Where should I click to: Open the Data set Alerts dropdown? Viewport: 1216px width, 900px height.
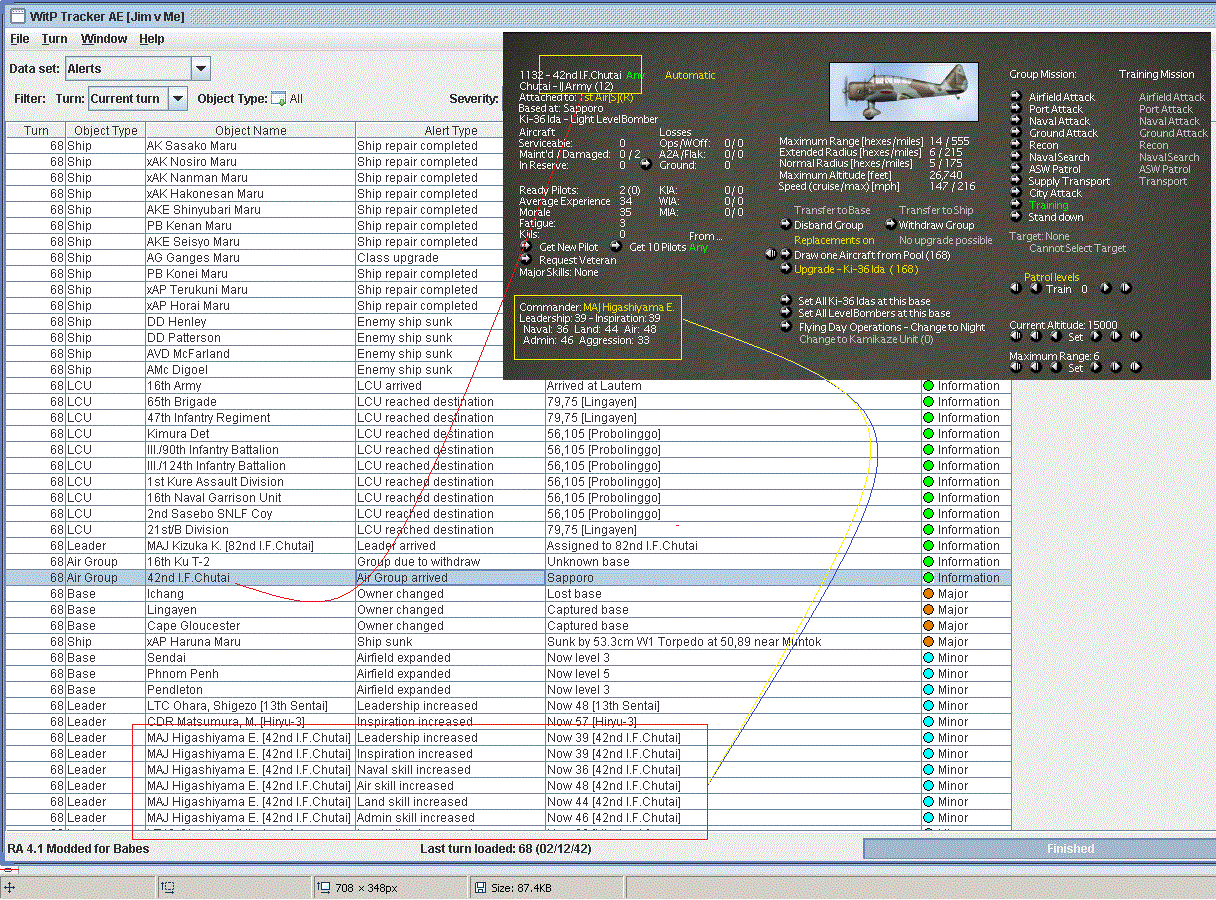pyautogui.click(x=200, y=69)
